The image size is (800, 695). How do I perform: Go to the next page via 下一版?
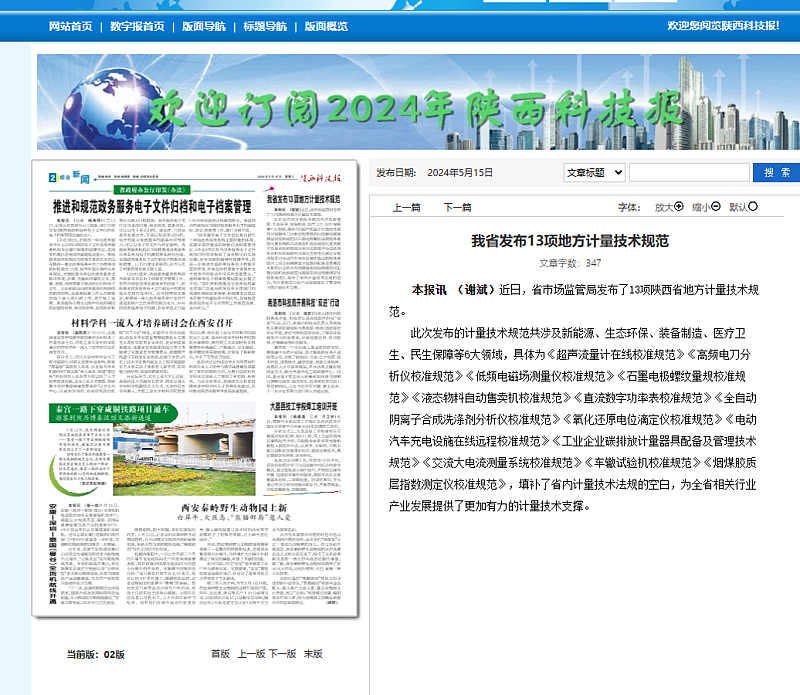282,654
